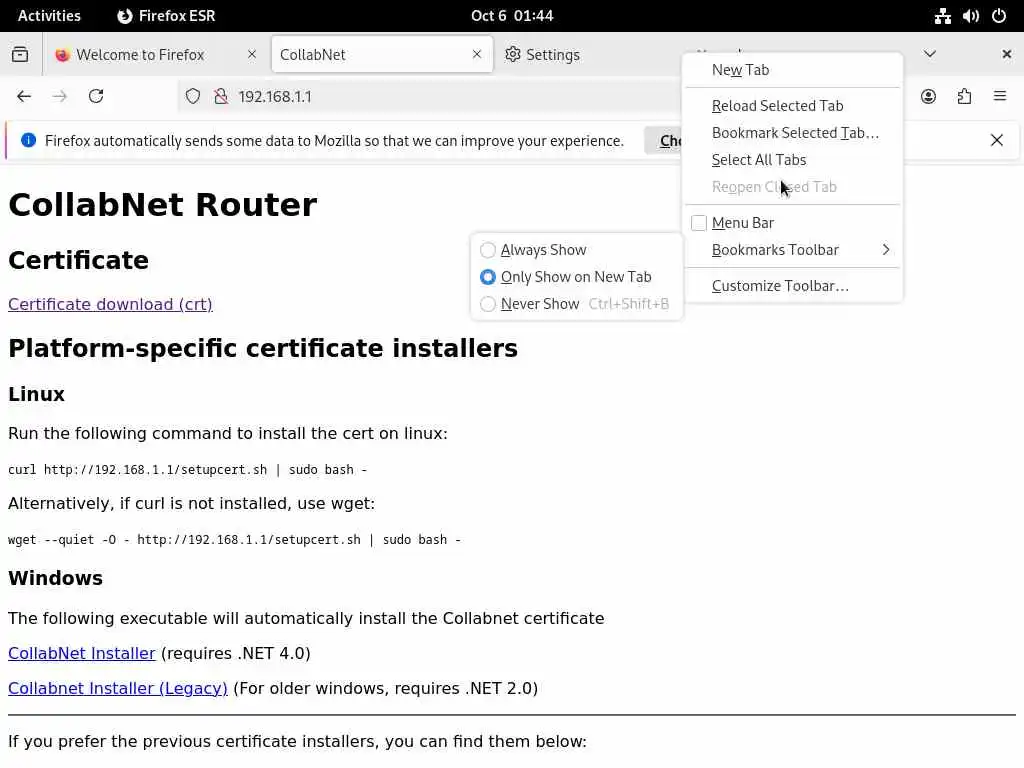Image resolution: width=1024 pixels, height=768 pixels.
Task: Go back using the back arrow
Action: 24,97
